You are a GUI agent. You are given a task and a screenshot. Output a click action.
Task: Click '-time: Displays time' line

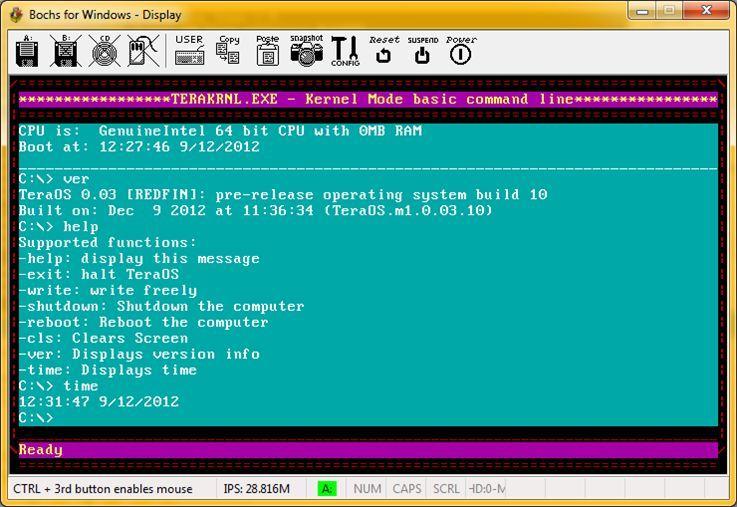pos(108,370)
